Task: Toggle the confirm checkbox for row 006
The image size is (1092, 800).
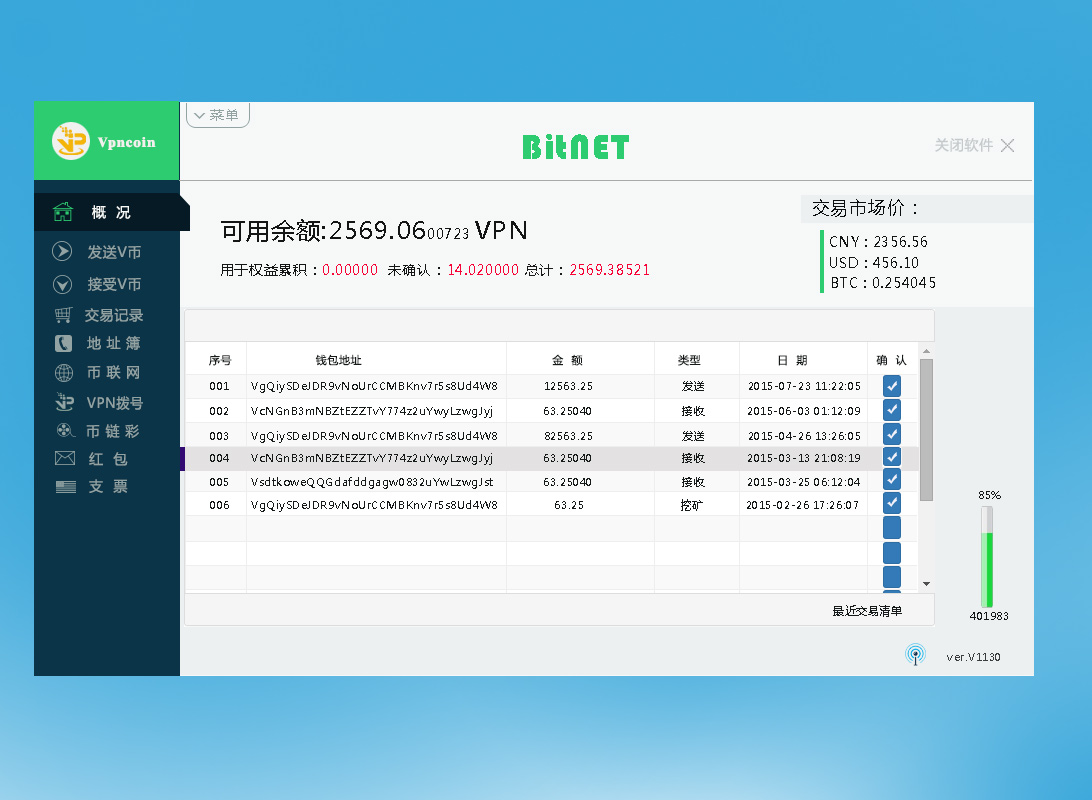Action: click(891, 503)
